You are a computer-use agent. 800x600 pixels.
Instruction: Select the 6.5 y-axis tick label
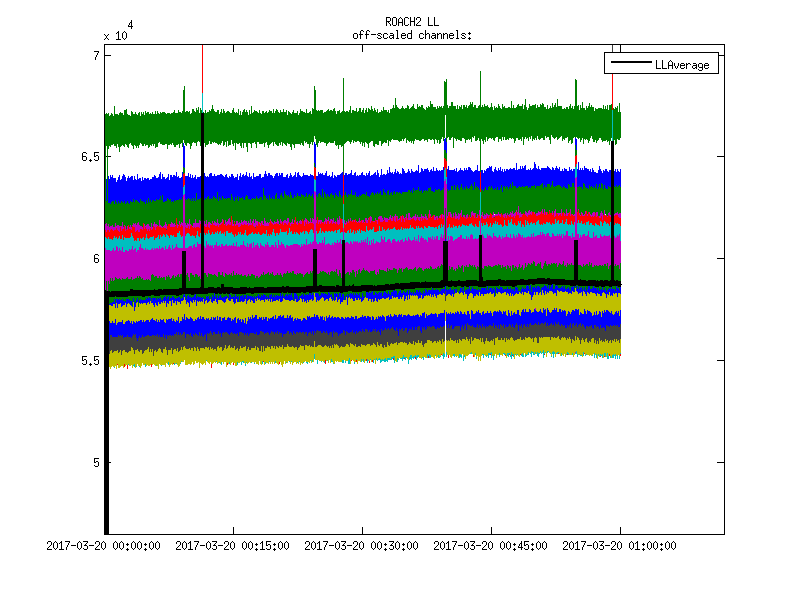(88, 157)
